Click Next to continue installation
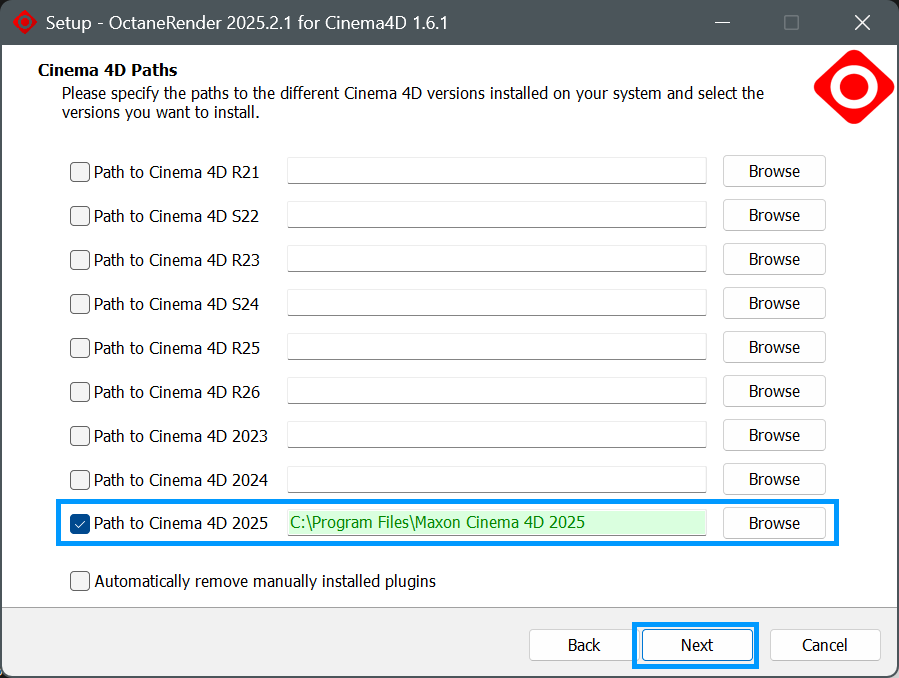899x678 pixels. [x=696, y=645]
